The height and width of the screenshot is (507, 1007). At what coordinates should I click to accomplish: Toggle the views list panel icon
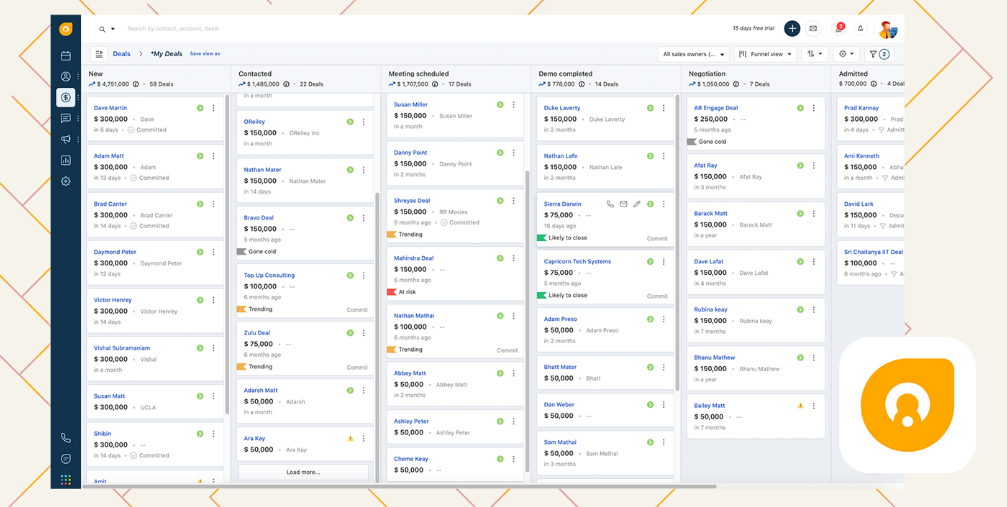coord(99,54)
